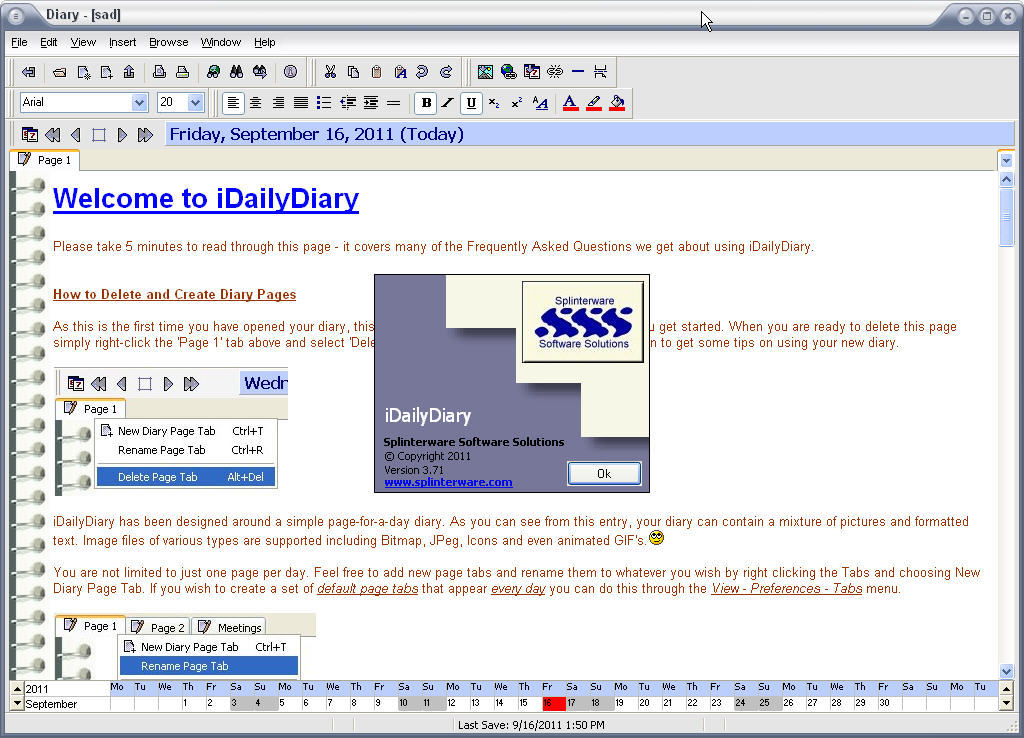Toggle Bold formatting
1024x738 pixels.
pyautogui.click(x=426, y=102)
